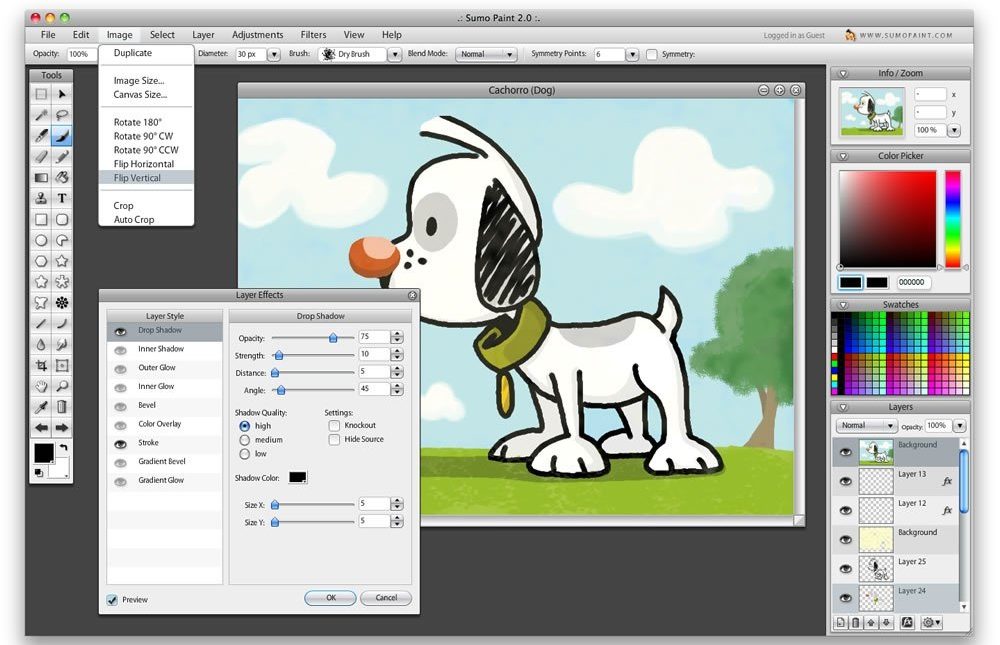Select the Gradient fill tool
Image resolution: width=1000 pixels, height=645 pixels.
41,177
